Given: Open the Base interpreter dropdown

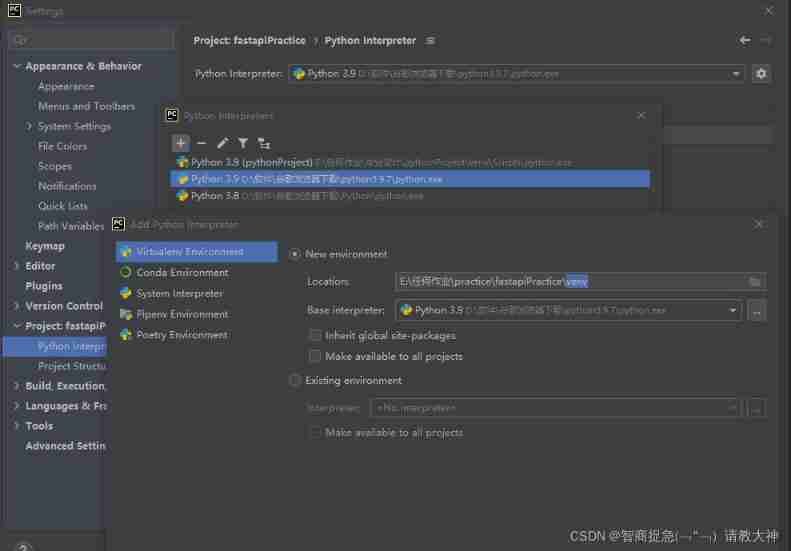Looking at the screenshot, I should (733, 311).
